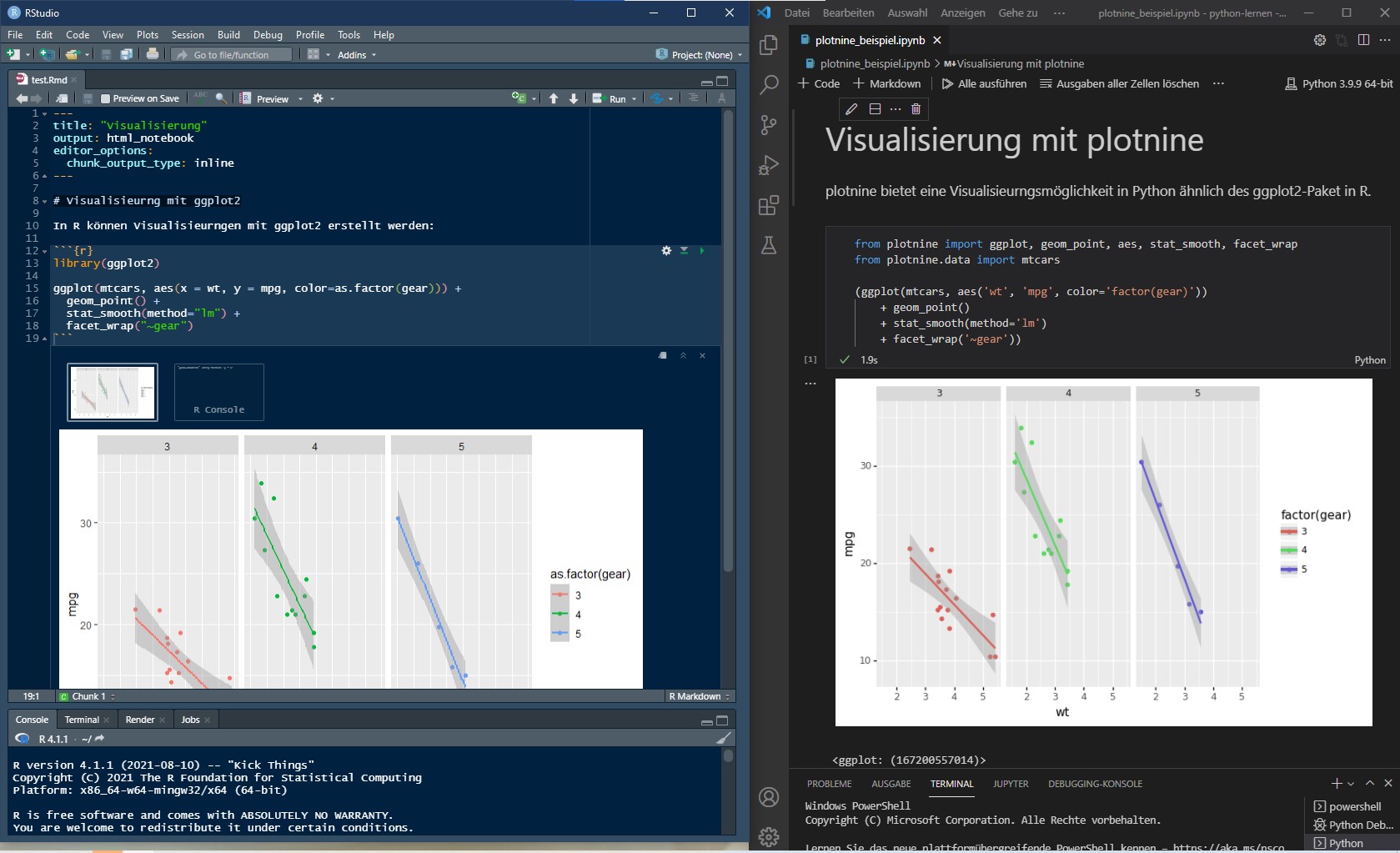Click the Find/Replace magnifier in the Rmd editor
Screen dimensions: 1400x853
coord(221,98)
